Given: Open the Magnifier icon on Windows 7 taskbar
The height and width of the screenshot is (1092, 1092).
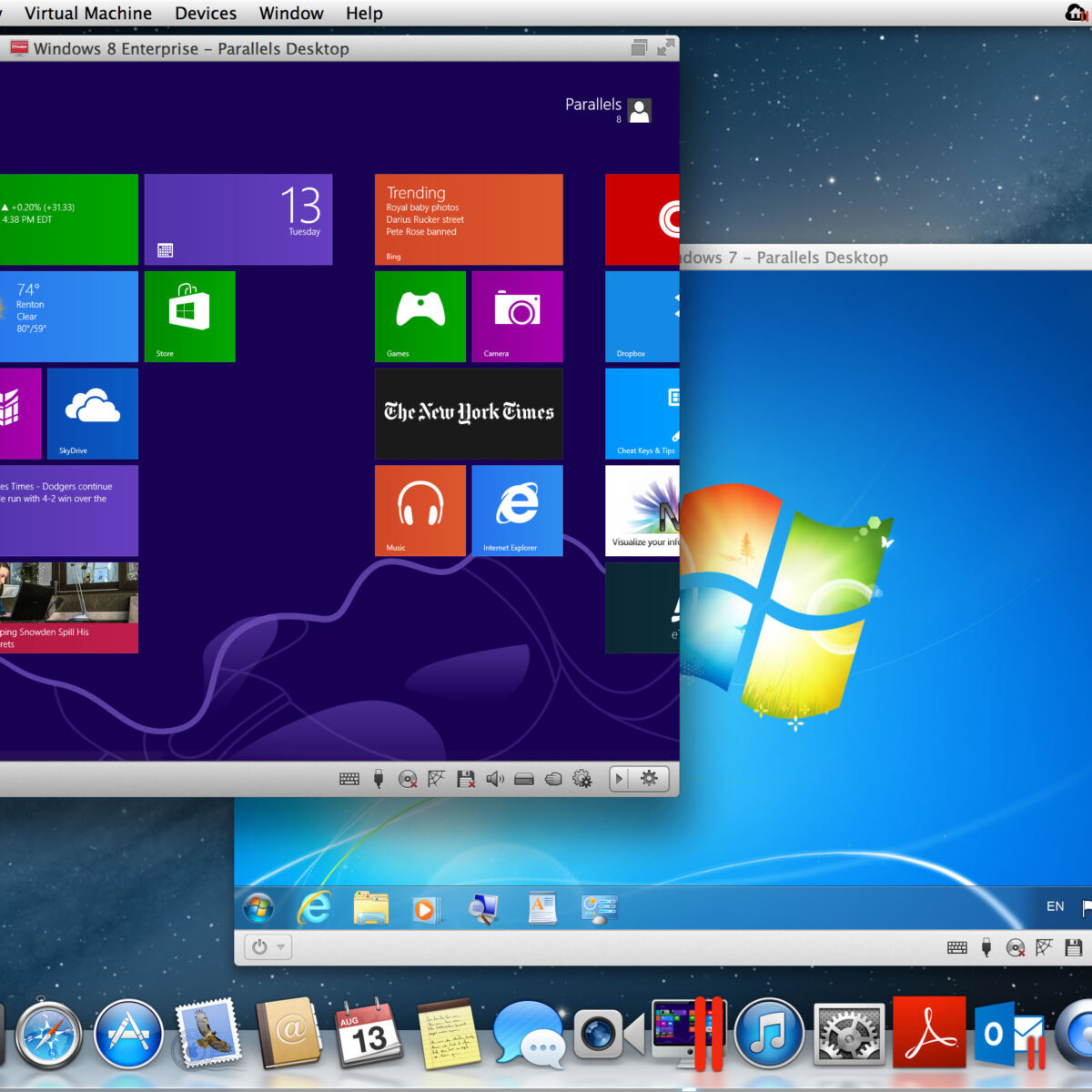Looking at the screenshot, I should click(483, 908).
